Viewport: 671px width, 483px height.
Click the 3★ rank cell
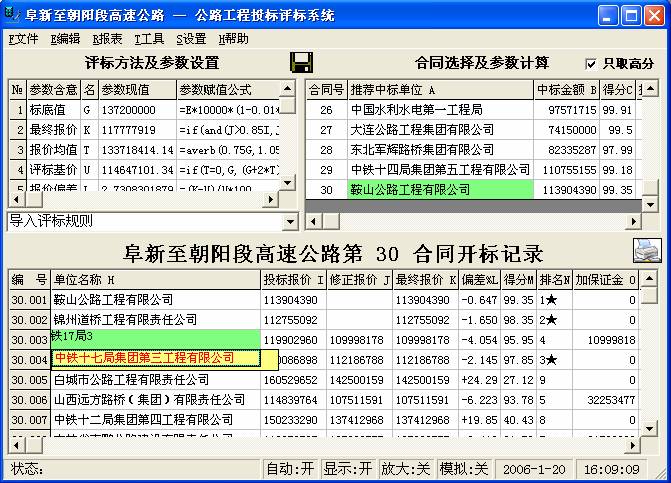(555, 360)
